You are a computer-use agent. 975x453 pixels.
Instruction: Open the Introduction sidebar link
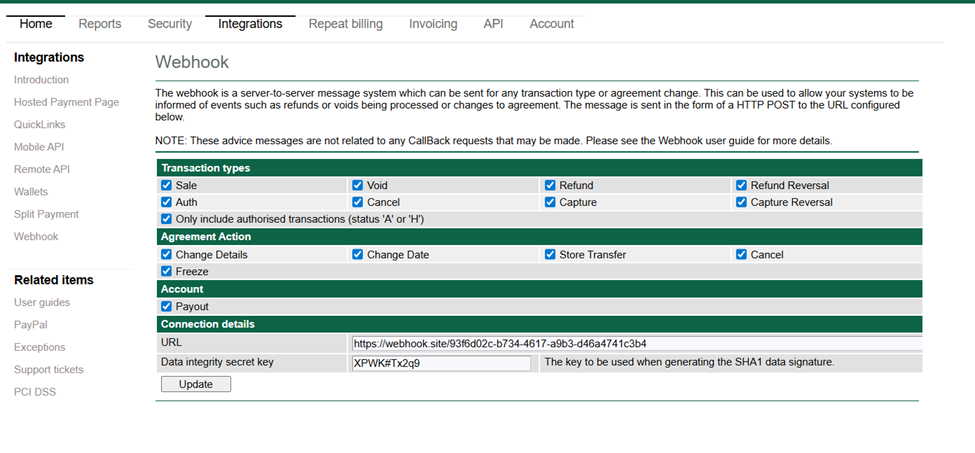(42, 80)
